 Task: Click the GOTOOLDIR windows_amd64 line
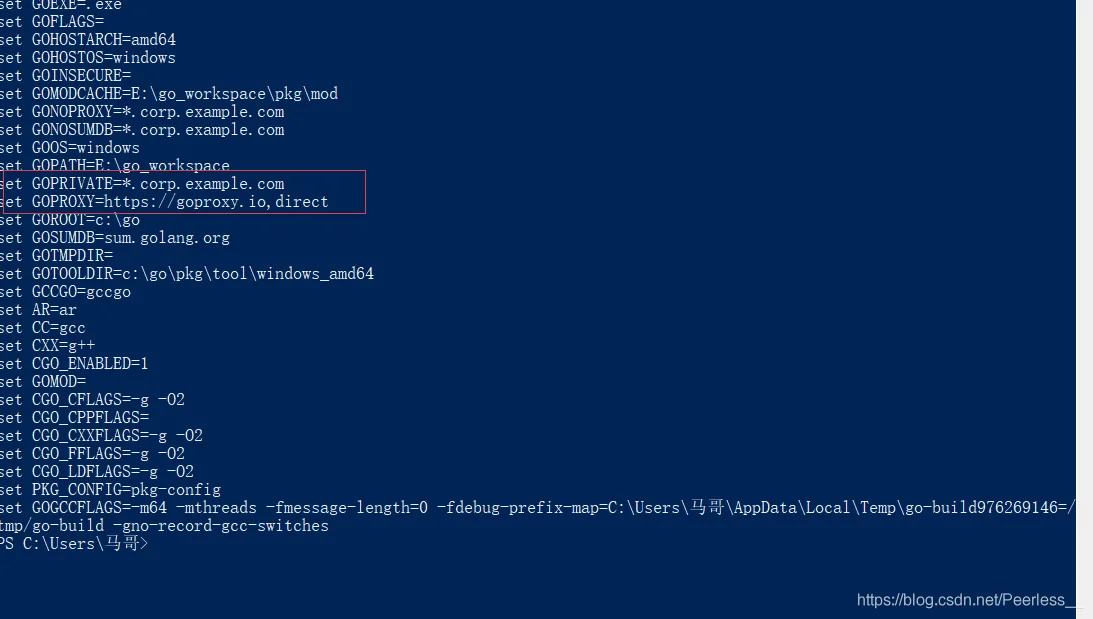(187, 274)
